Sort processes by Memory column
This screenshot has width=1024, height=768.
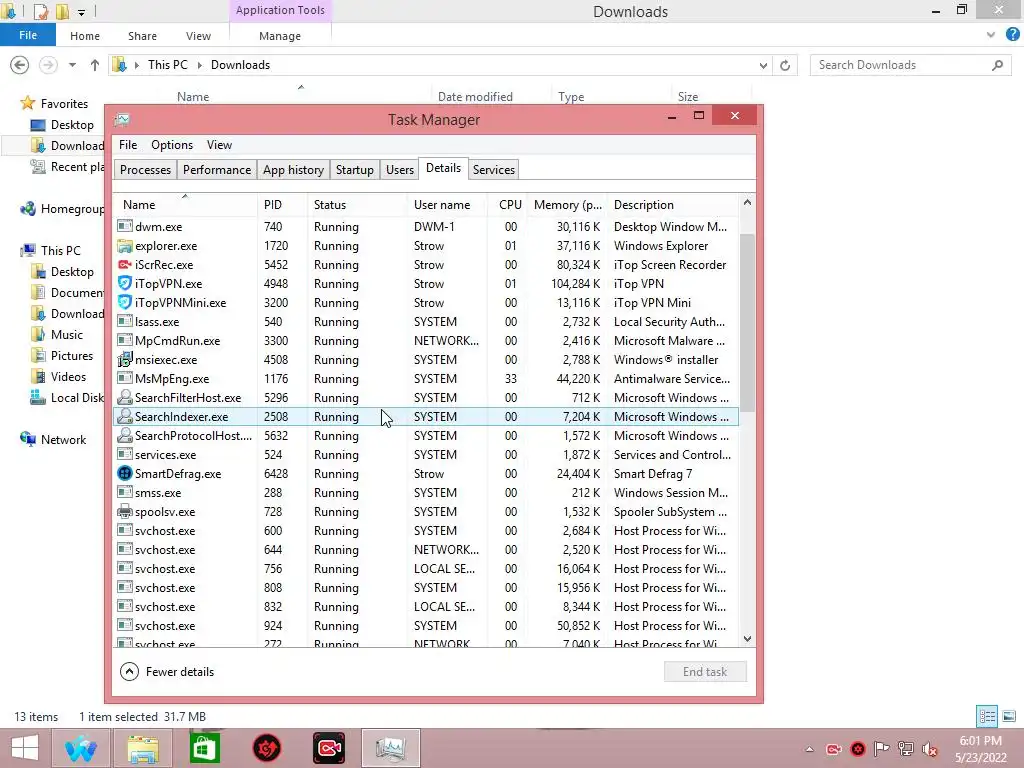pos(567,204)
